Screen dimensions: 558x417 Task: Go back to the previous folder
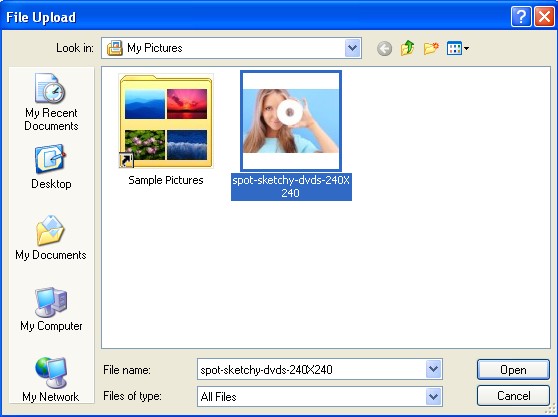[x=384, y=48]
